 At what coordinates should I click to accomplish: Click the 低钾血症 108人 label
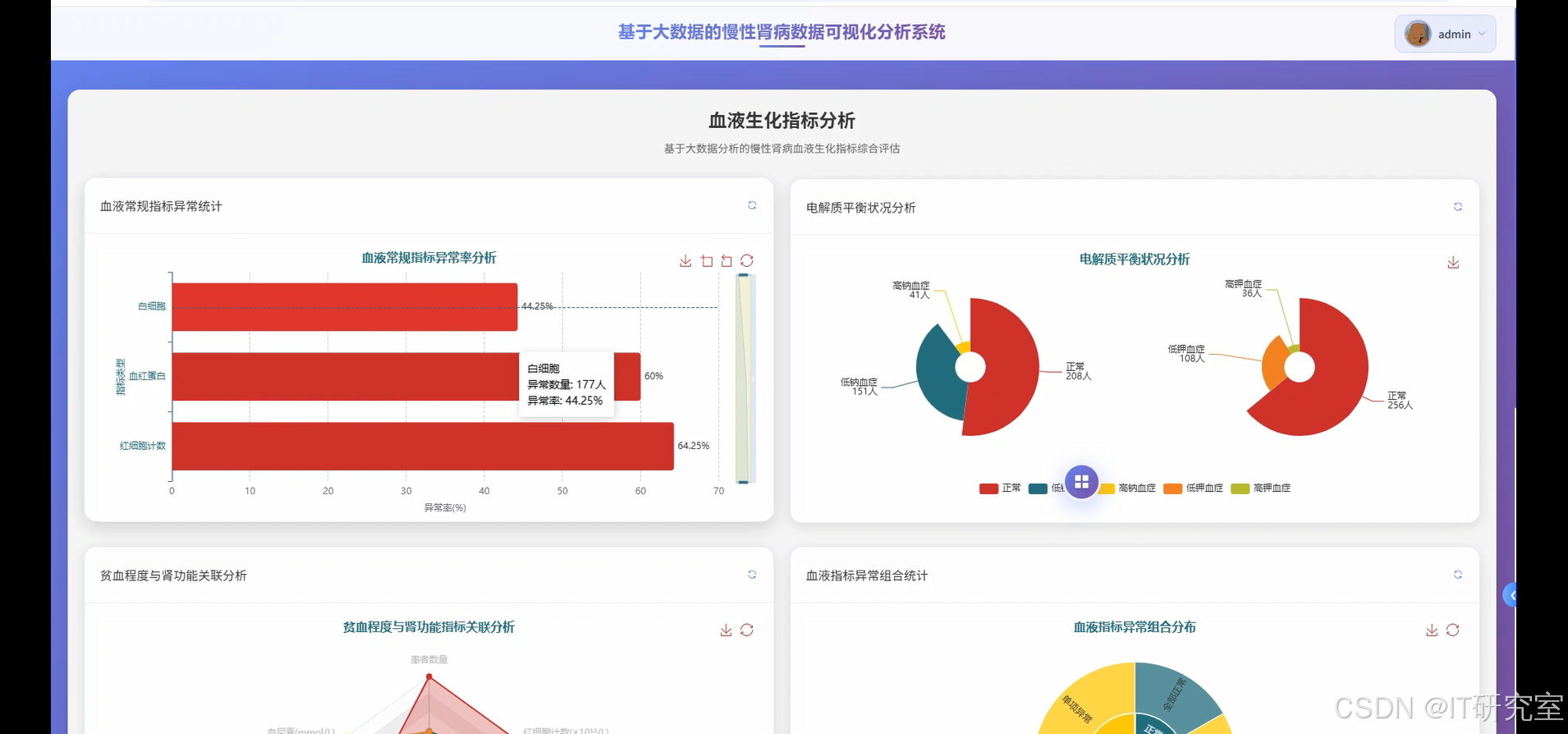point(1186,354)
